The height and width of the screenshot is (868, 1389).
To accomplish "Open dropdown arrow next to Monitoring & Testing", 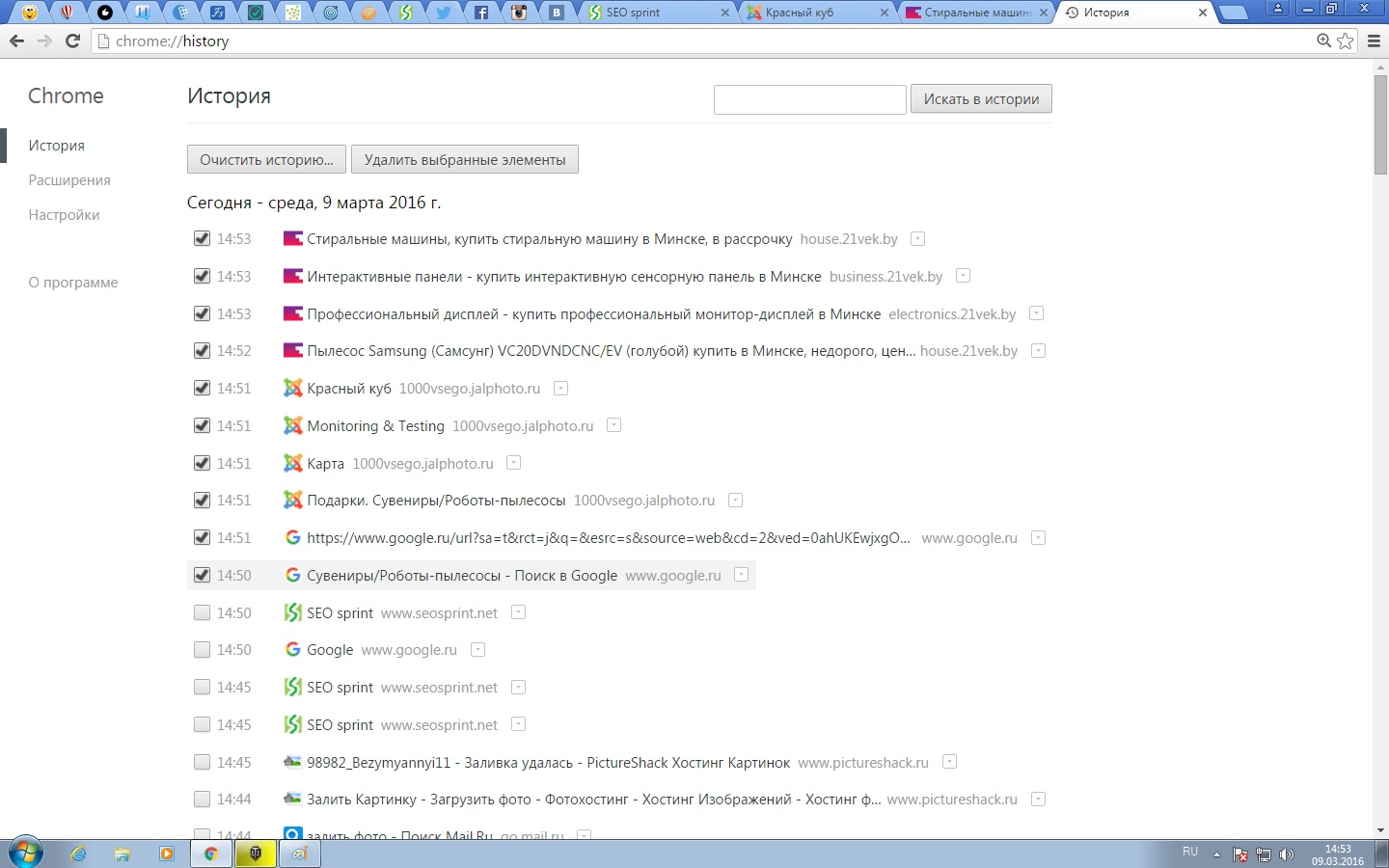I will [x=613, y=425].
